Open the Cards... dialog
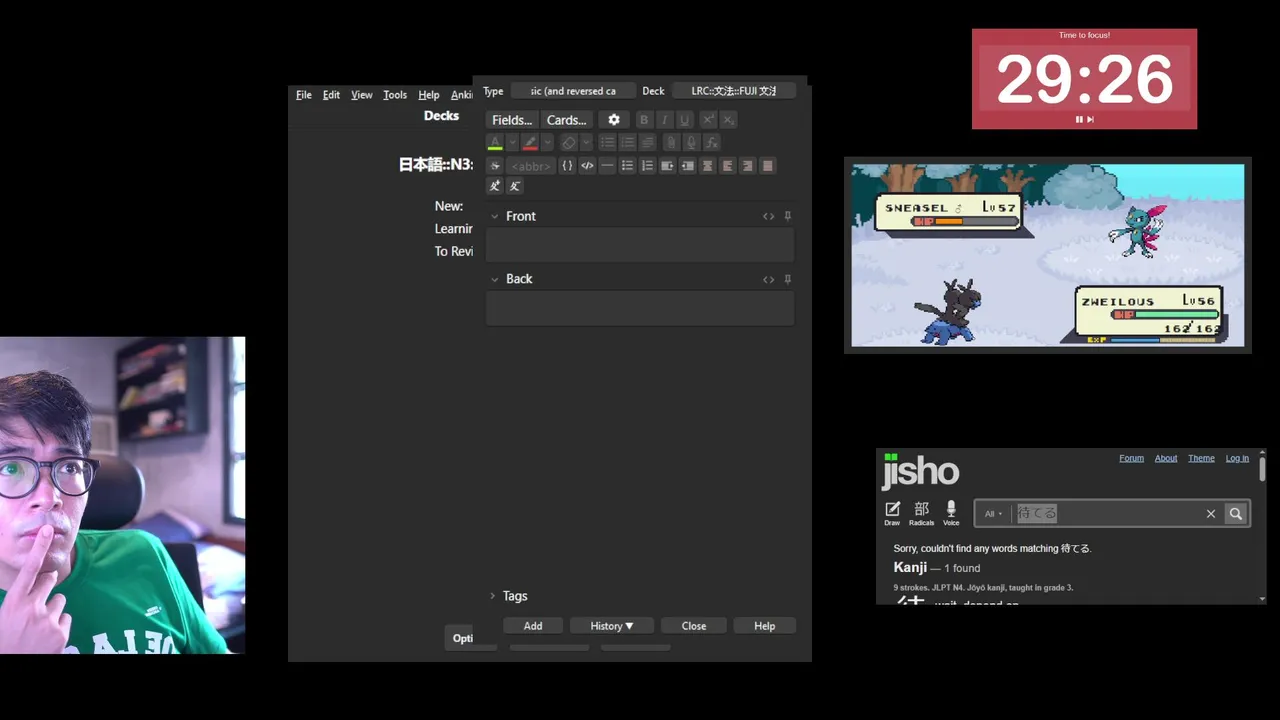Viewport: 1280px width, 720px height. [x=566, y=120]
